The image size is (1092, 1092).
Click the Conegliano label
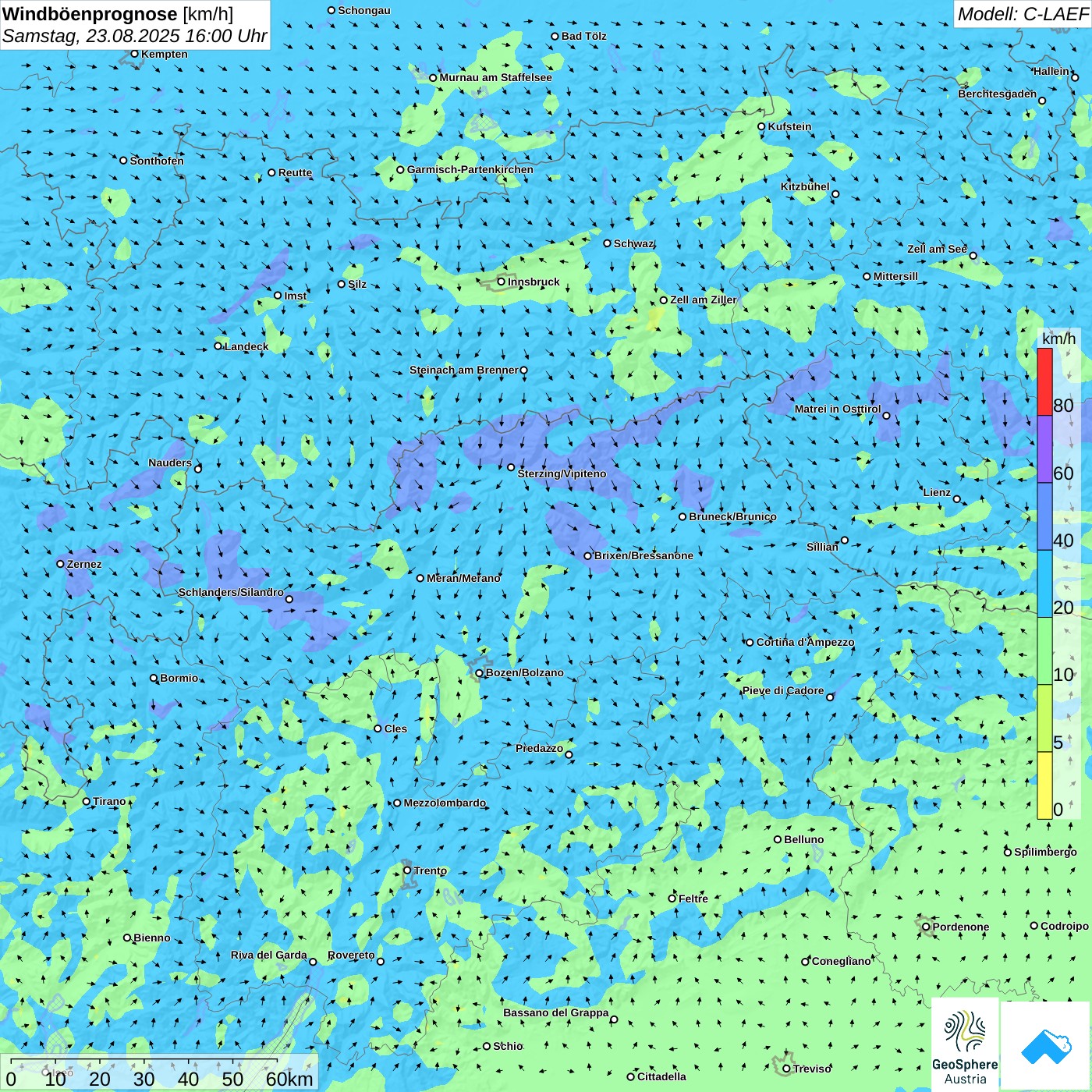(841, 961)
